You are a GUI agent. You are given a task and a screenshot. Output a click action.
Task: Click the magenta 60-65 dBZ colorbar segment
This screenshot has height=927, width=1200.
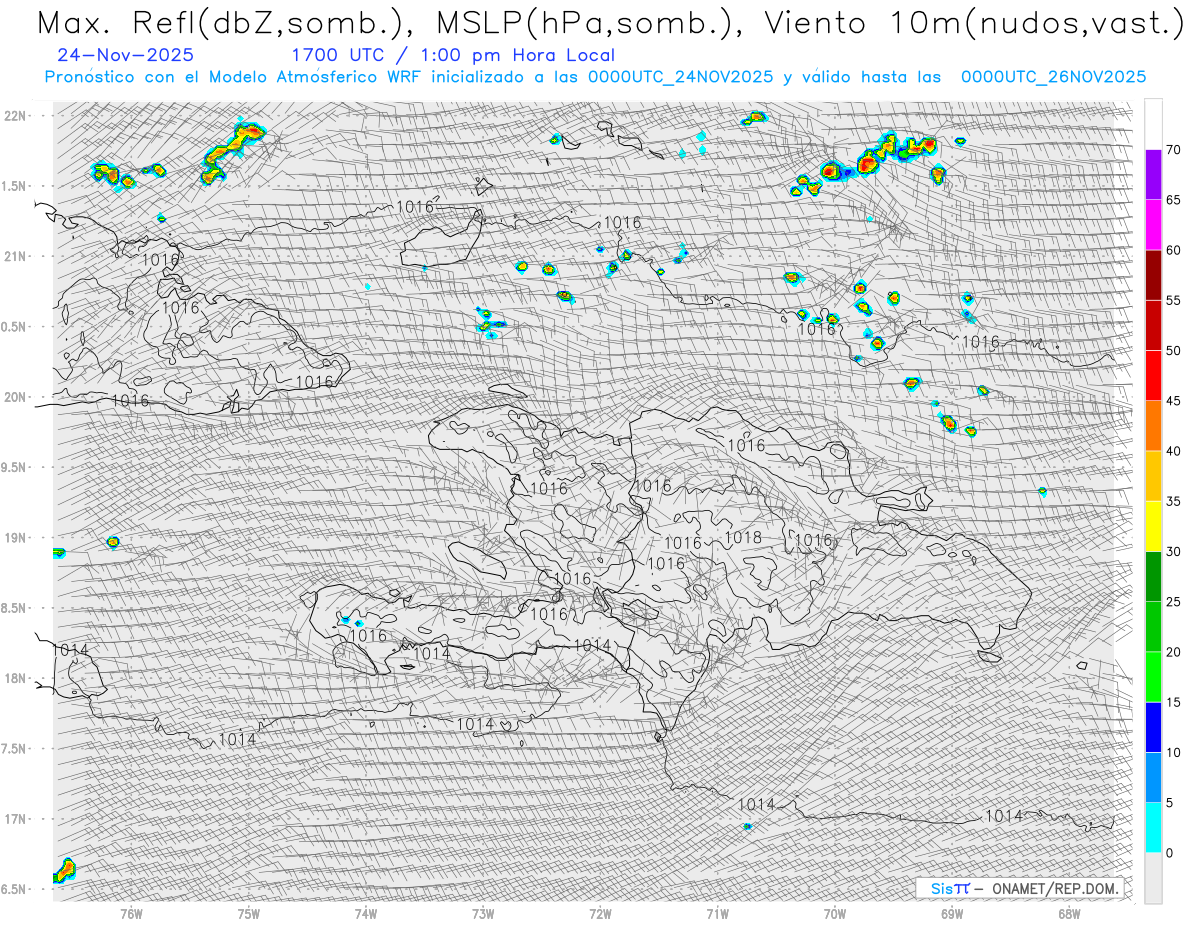(1153, 225)
